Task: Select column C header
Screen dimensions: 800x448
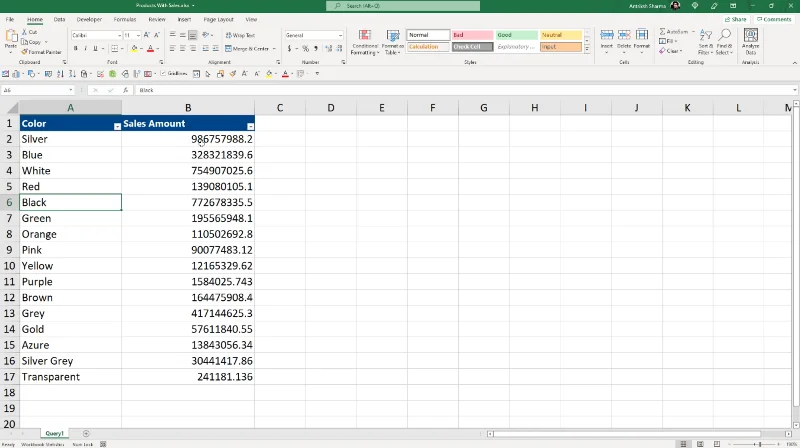Action: tap(280, 108)
